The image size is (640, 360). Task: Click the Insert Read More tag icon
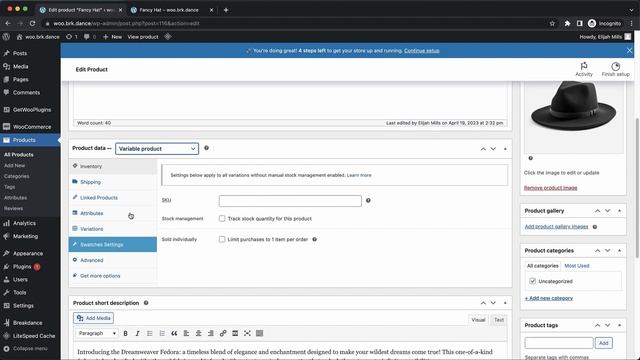(235, 333)
